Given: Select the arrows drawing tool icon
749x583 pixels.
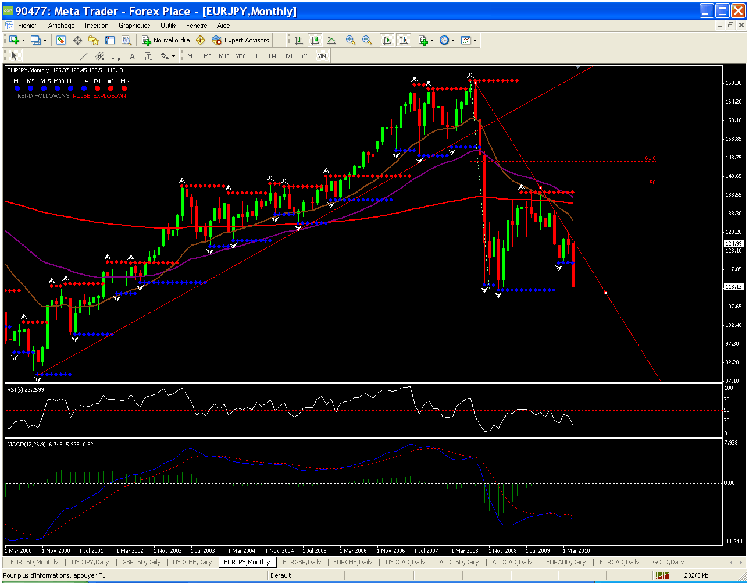Looking at the screenshot, I should point(165,56).
